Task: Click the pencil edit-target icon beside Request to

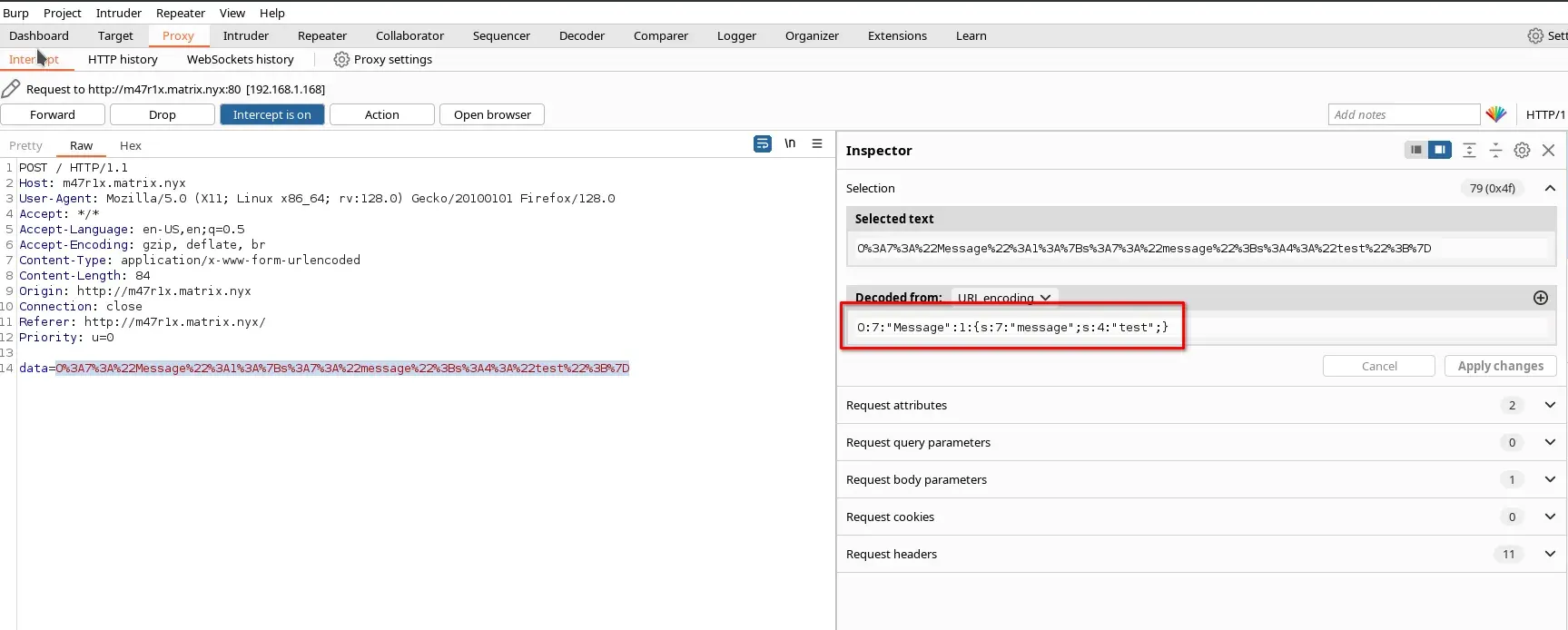Action: coord(11,88)
